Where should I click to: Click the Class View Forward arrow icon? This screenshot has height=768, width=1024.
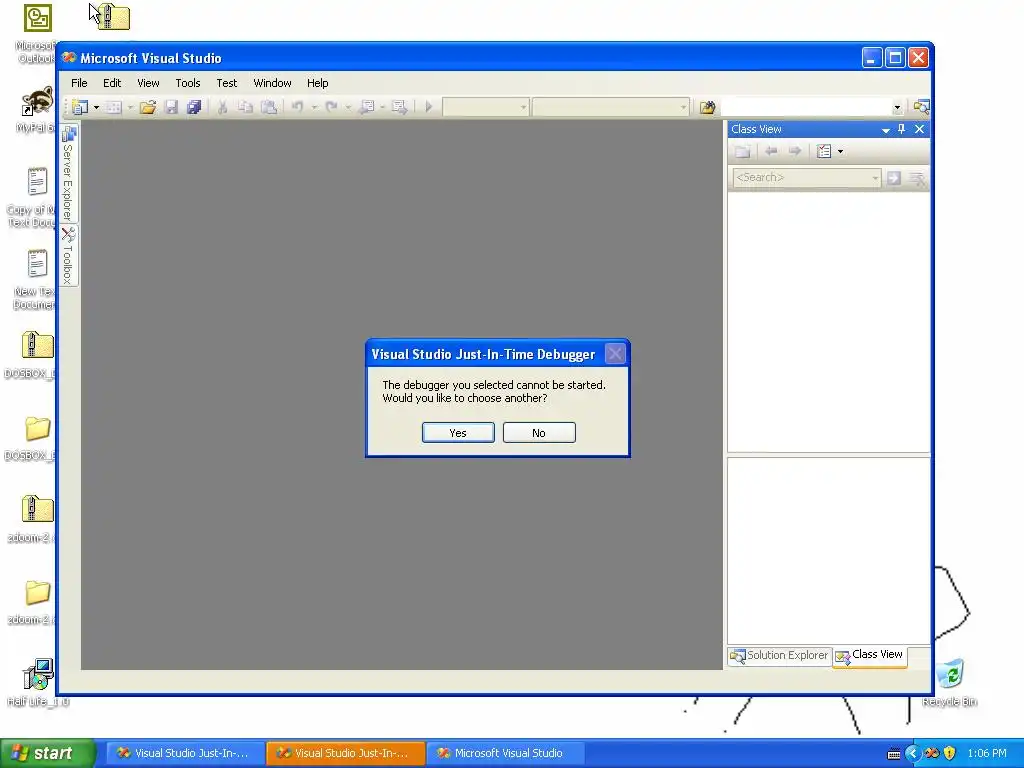coord(795,152)
